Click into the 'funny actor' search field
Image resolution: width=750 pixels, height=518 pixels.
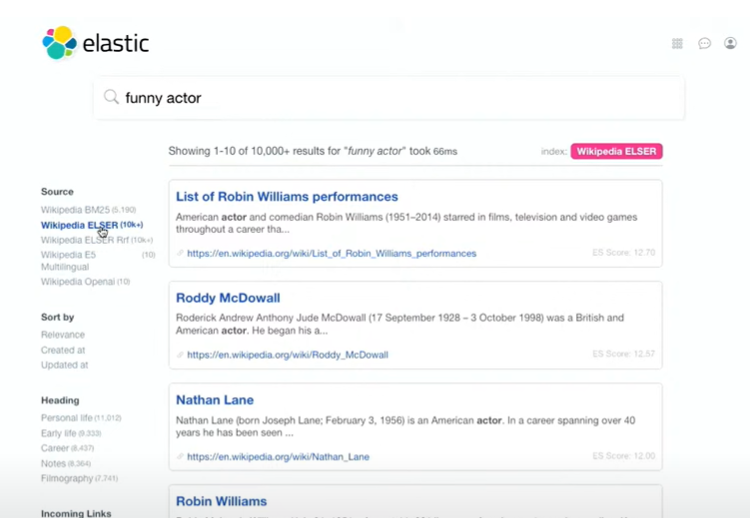(x=389, y=98)
